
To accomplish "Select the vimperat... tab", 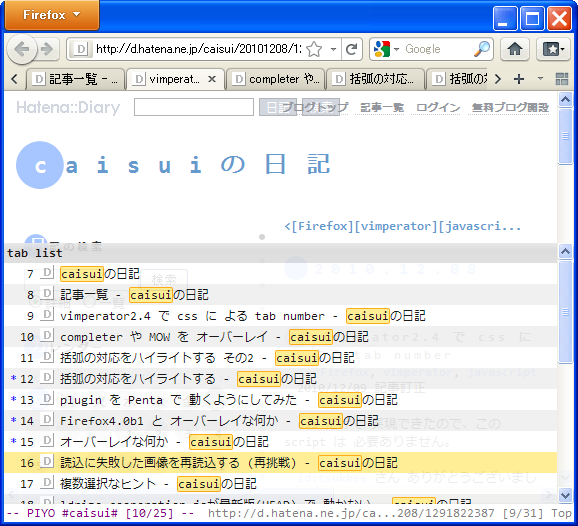I will (175, 79).
